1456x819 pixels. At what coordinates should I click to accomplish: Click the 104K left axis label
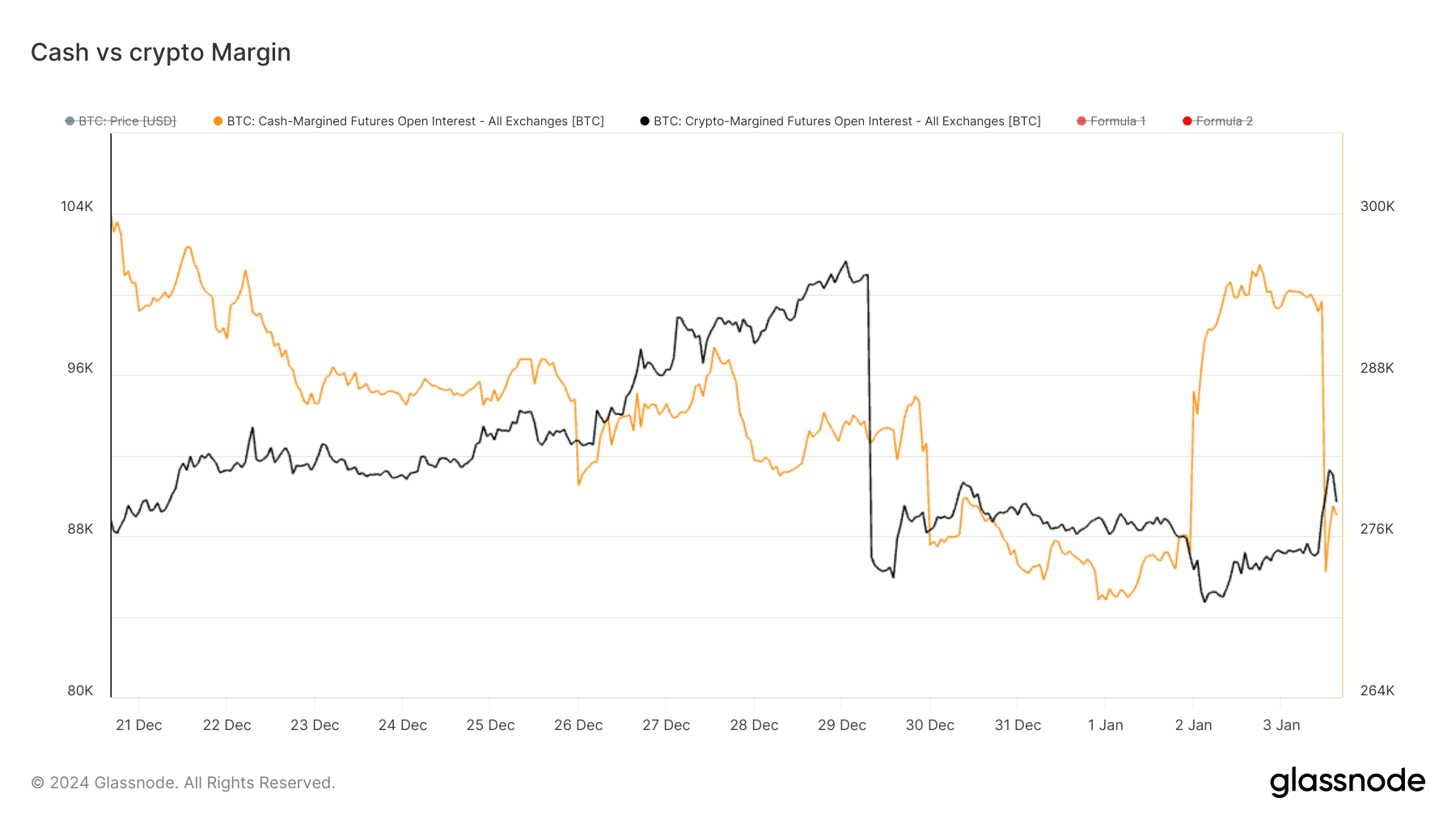coord(77,206)
